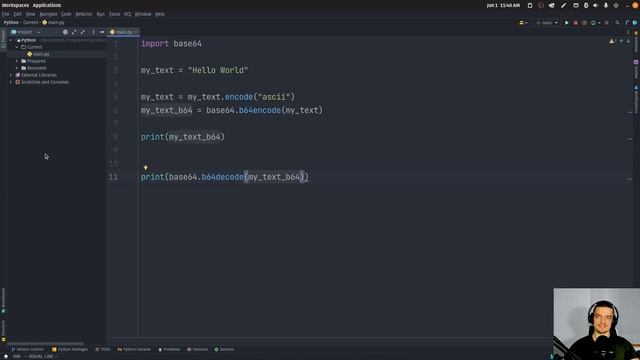
Task: Open the Code menu
Action: (x=66, y=14)
